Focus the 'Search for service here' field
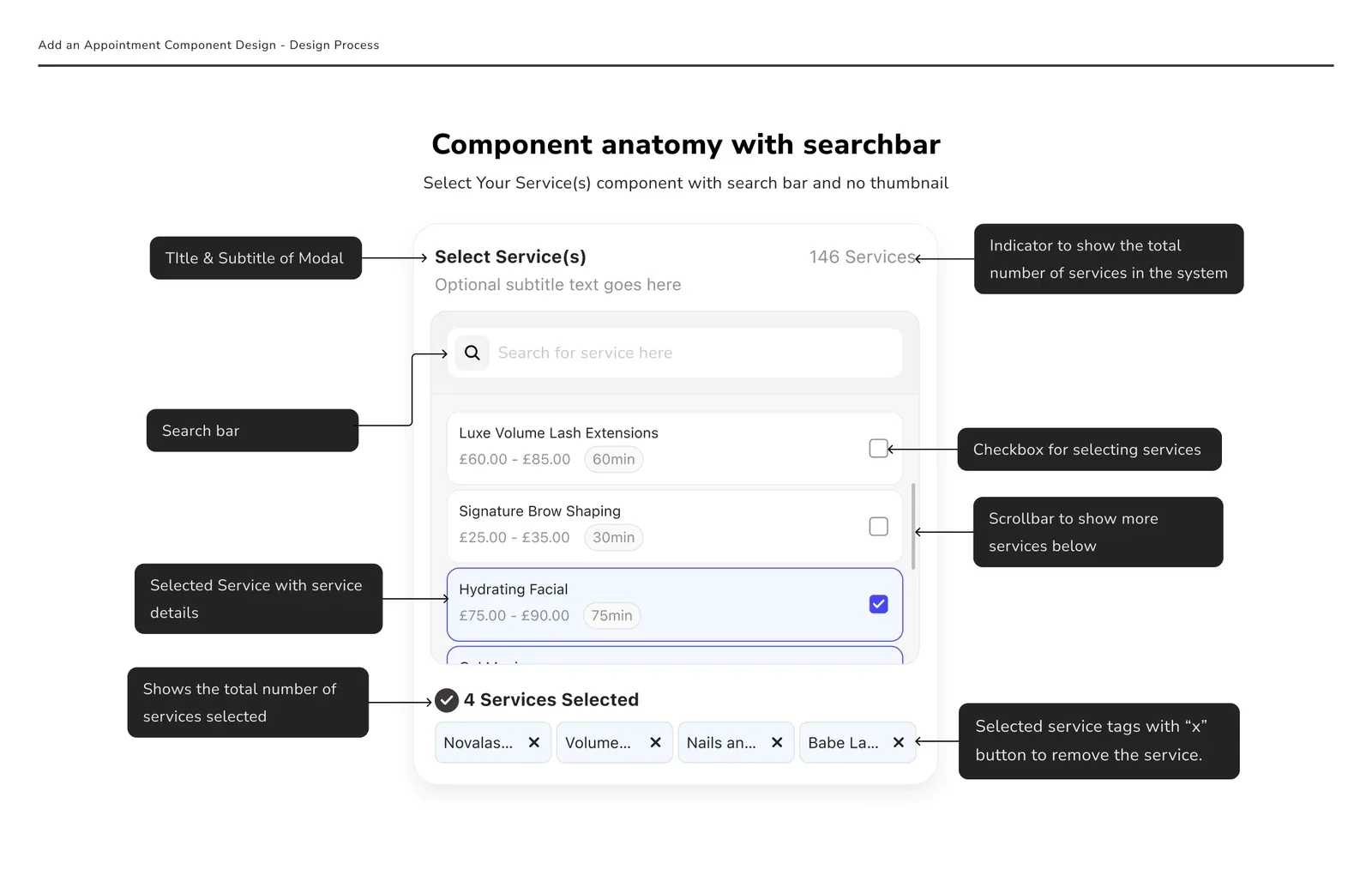The image size is (1372, 876). click(675, 353)
